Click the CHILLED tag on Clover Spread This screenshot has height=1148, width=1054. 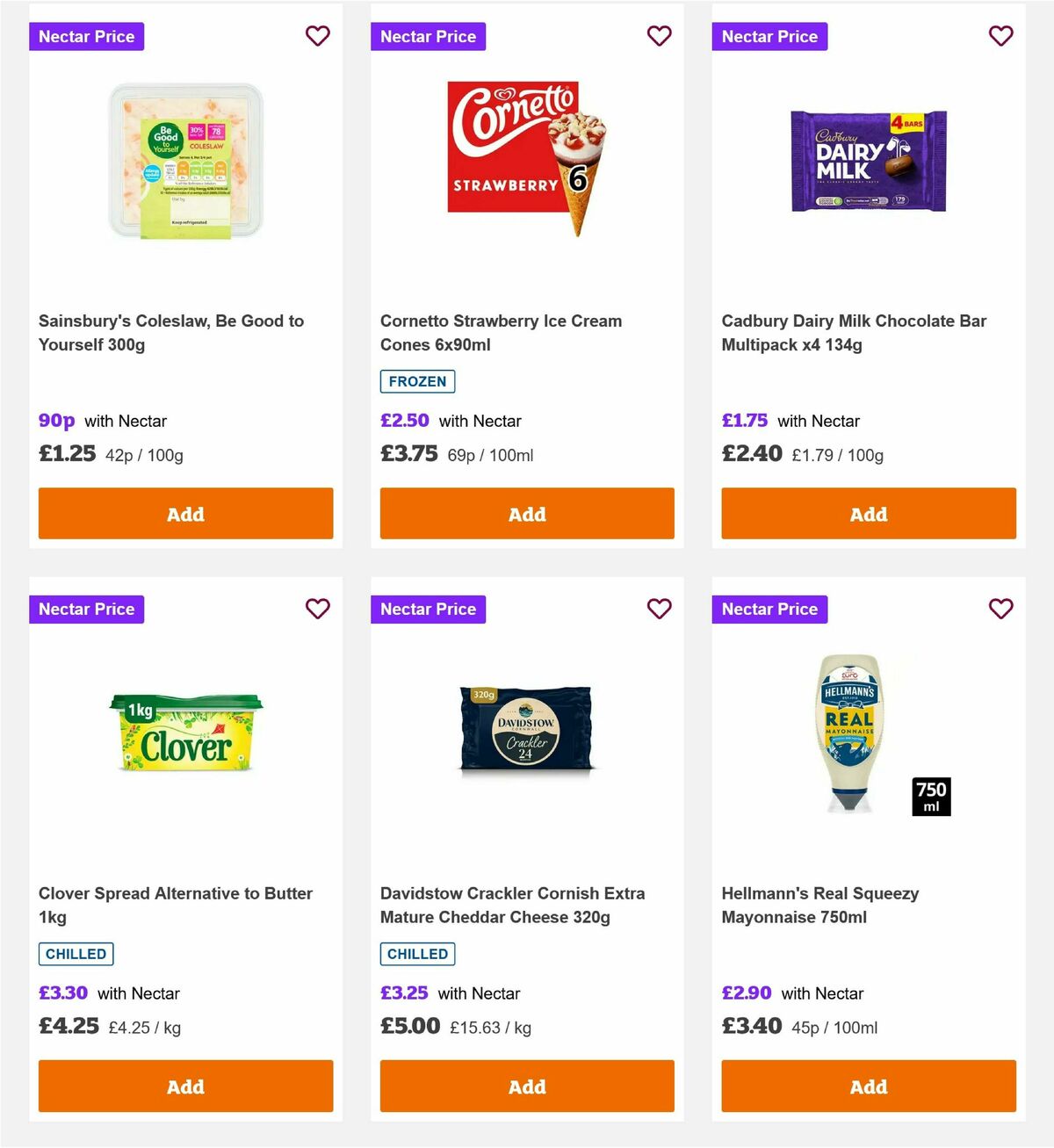coord(76,953)
